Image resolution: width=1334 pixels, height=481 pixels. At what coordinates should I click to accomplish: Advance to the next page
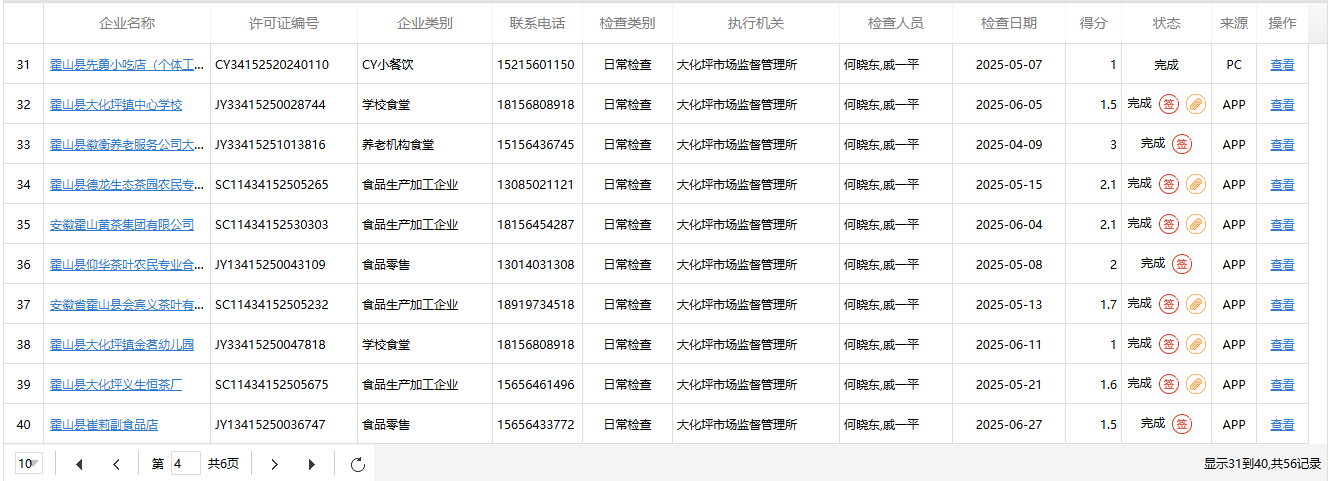[x=275, y=464]
